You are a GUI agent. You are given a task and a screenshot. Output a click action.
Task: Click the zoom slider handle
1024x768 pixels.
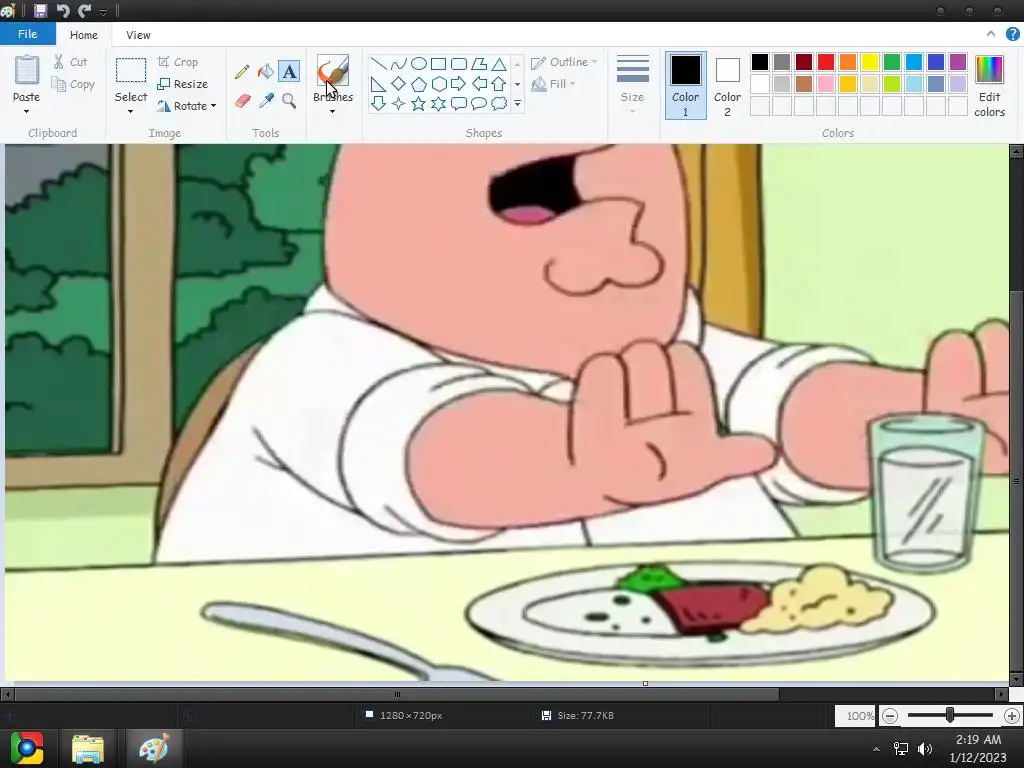click(x=950, y=716)
